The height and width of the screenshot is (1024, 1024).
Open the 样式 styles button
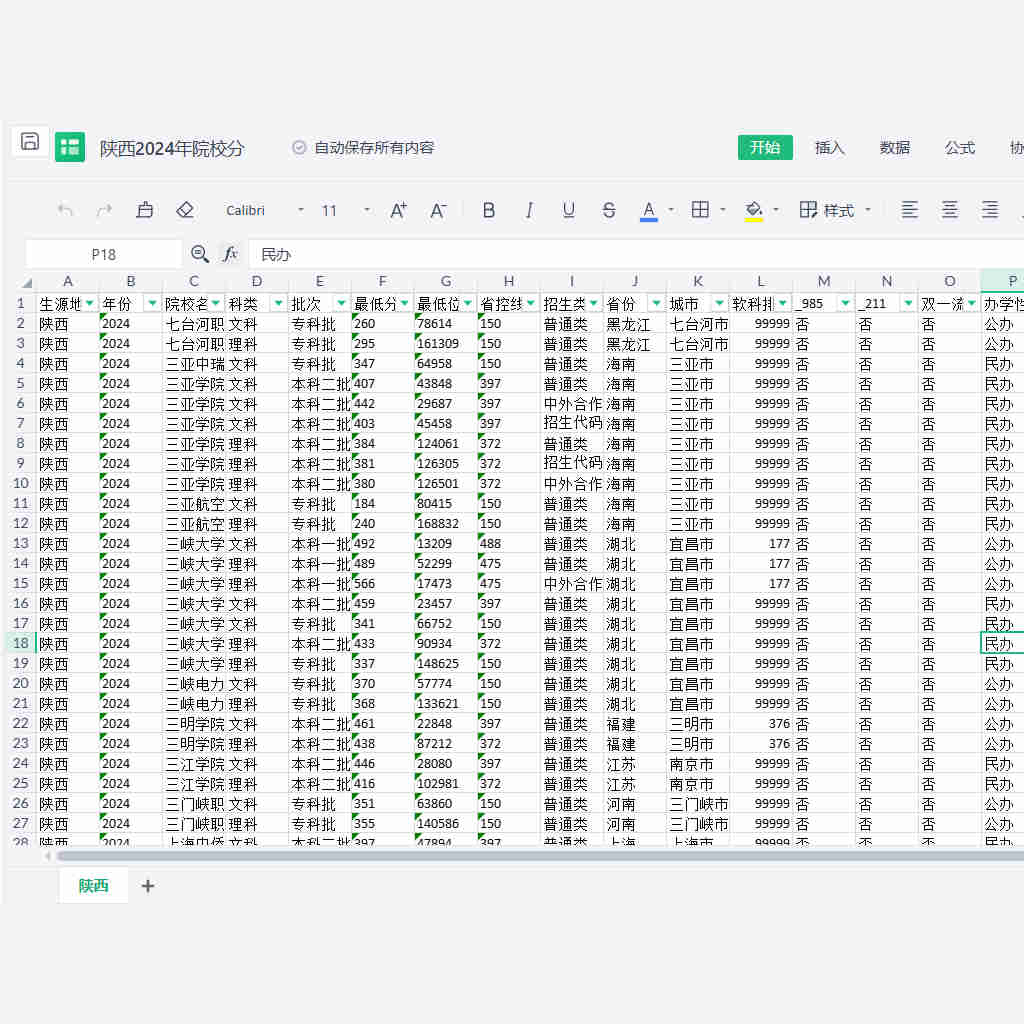pos(827,210)
